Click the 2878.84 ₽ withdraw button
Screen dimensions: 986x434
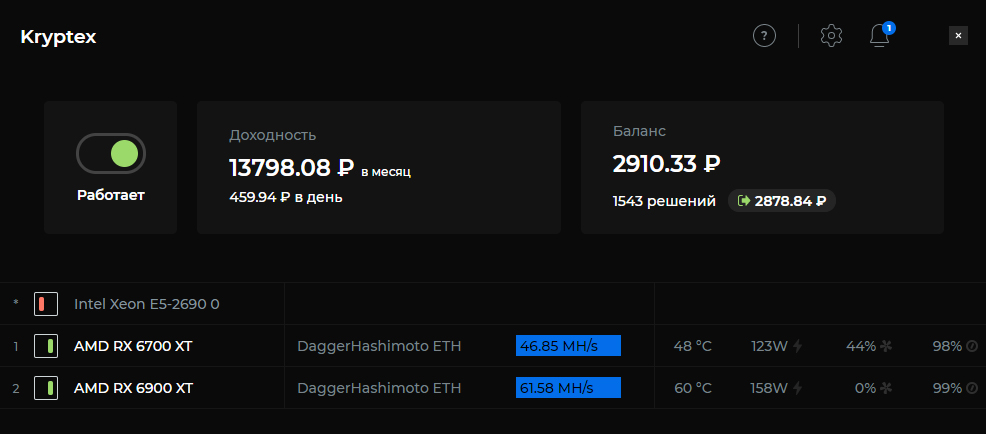click(x=782, y=201)
